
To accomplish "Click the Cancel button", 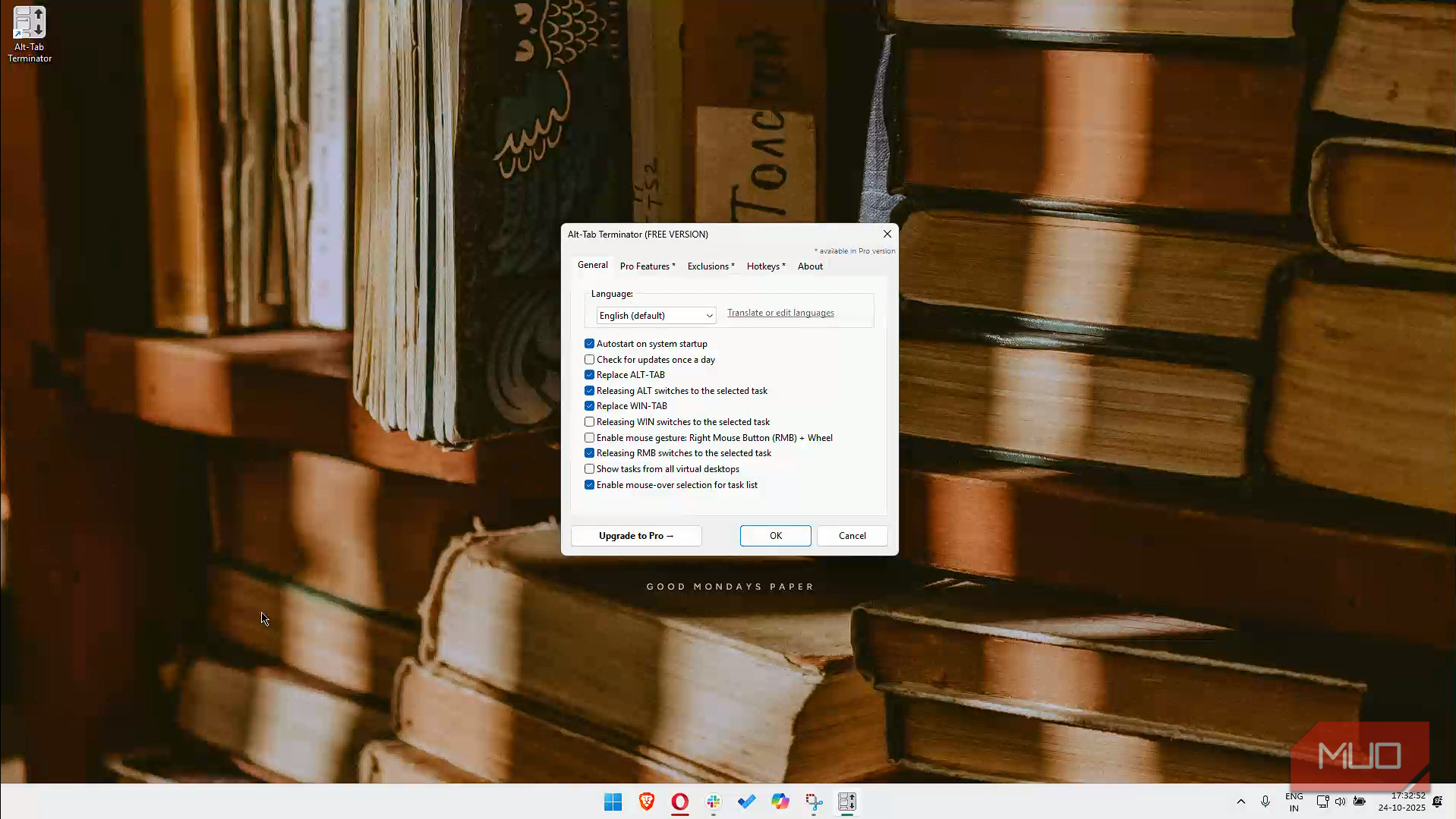I will tap(852, 536).
